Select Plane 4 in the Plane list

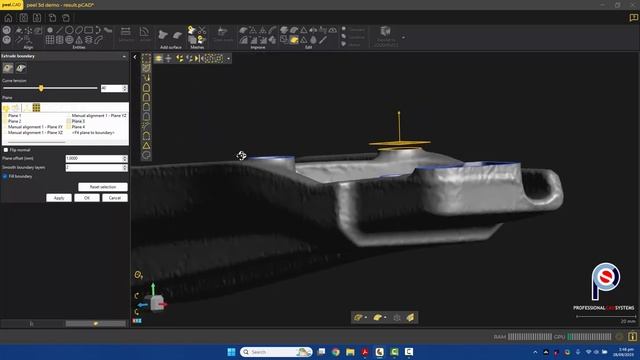[x=78, y=127]
